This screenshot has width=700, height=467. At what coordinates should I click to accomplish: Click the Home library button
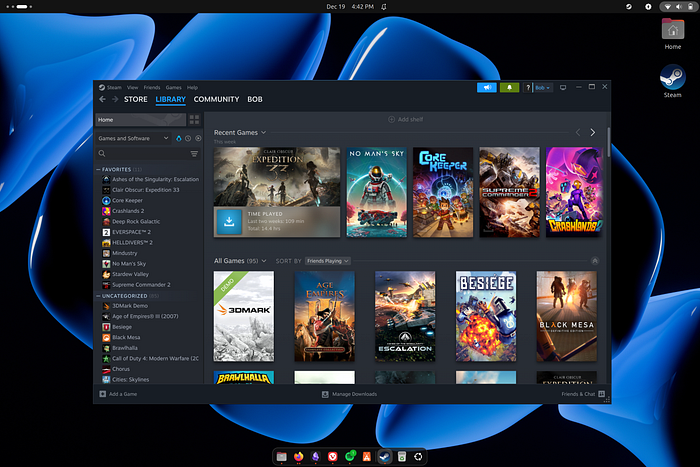point(141,120)
